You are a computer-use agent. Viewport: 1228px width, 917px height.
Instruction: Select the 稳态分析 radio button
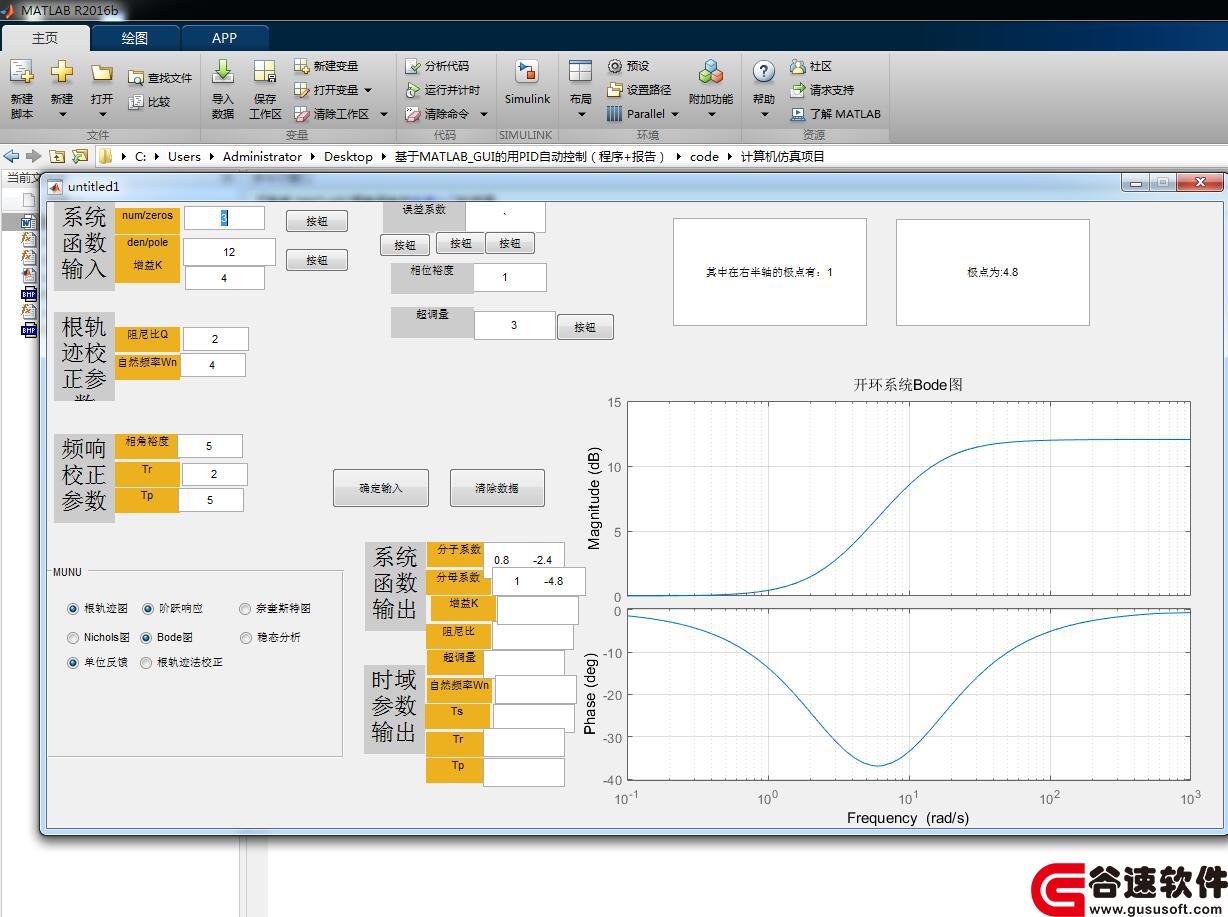[x=245, y=637]
